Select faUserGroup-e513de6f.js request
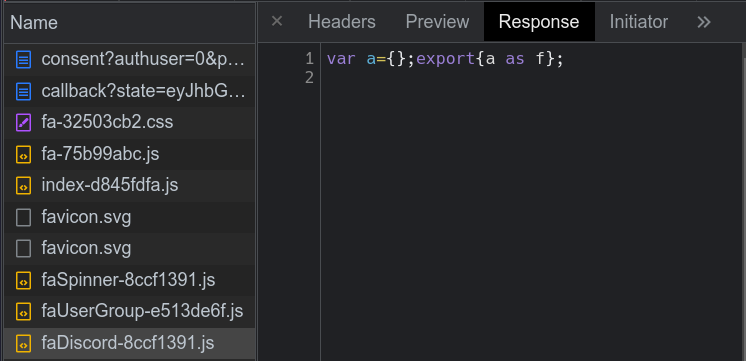Screen dimensions: 746x361 click(x=129, y=312)
